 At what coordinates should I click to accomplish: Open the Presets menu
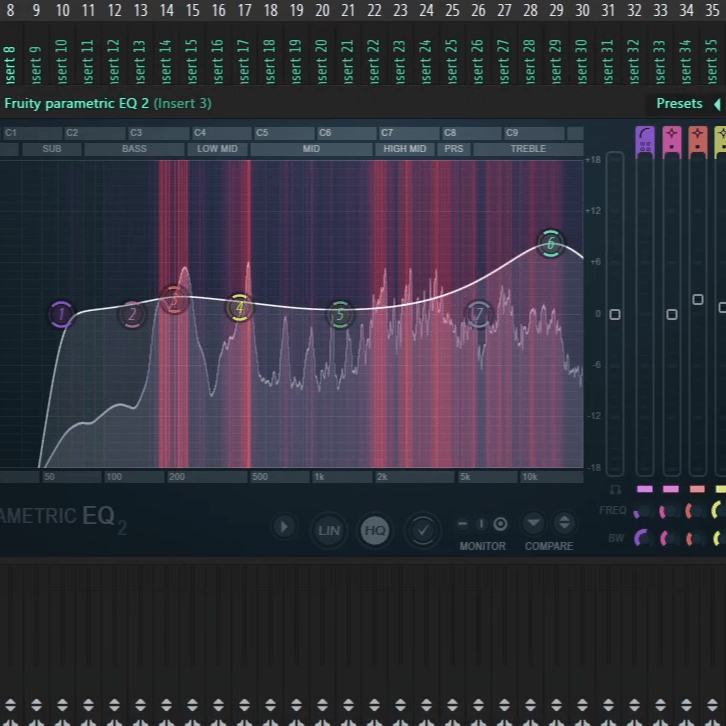[679, 103]
